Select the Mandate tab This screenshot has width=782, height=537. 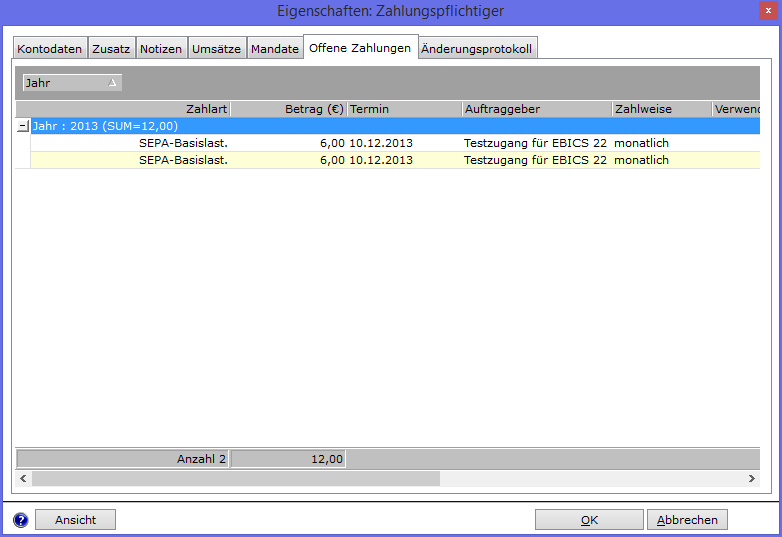click(x=275, y=49)
